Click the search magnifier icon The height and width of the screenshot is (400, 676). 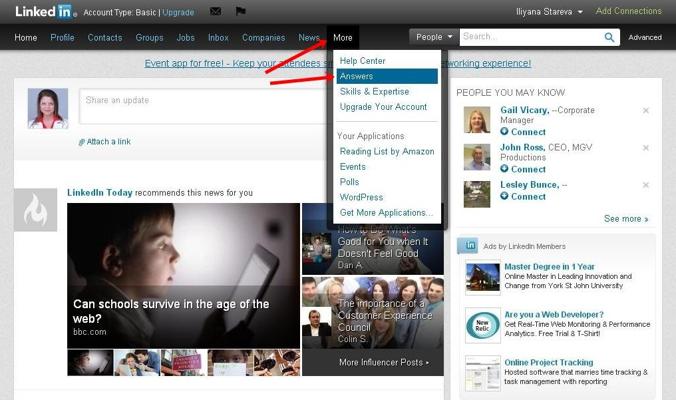(609, 38)
